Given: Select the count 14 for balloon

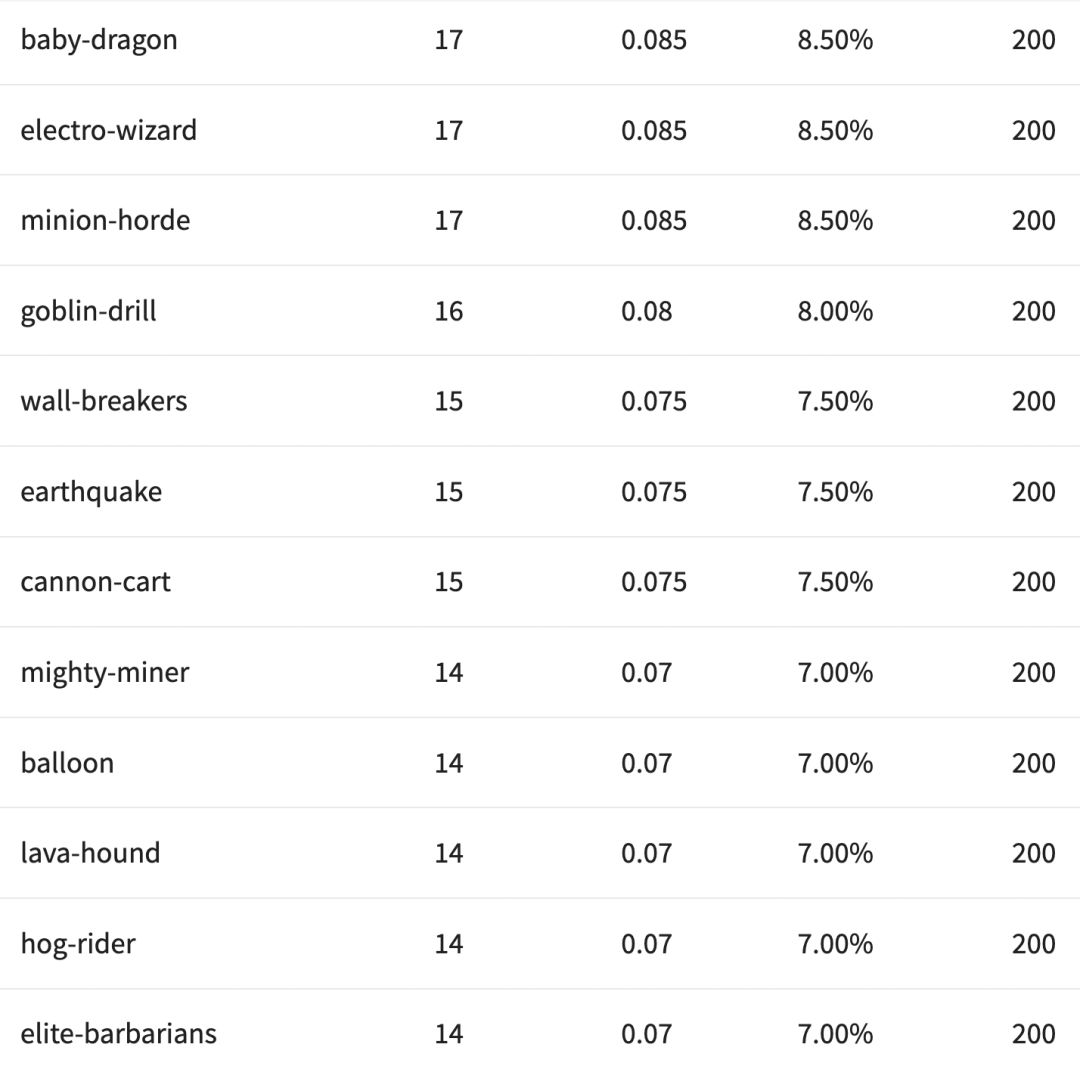Looking at the screenshot, I should click(449, 763).
